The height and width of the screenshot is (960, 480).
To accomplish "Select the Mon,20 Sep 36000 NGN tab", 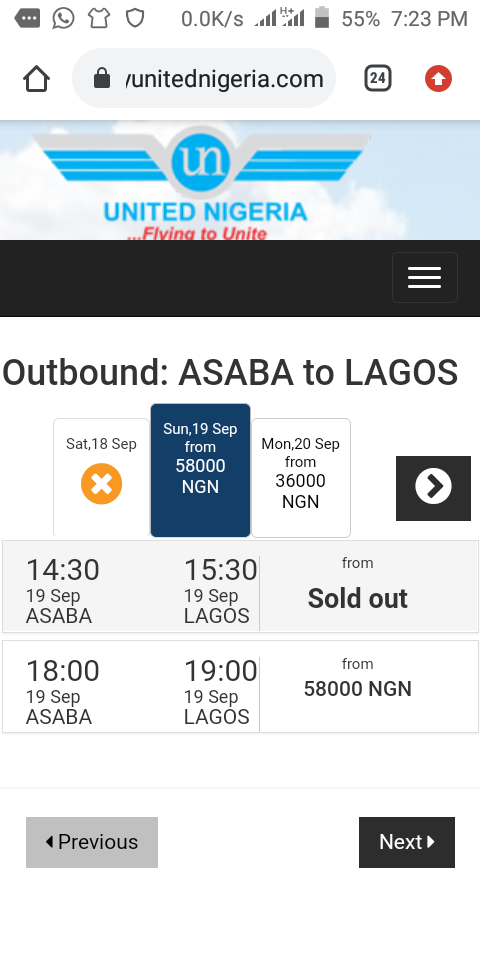I will coord(301,478).
